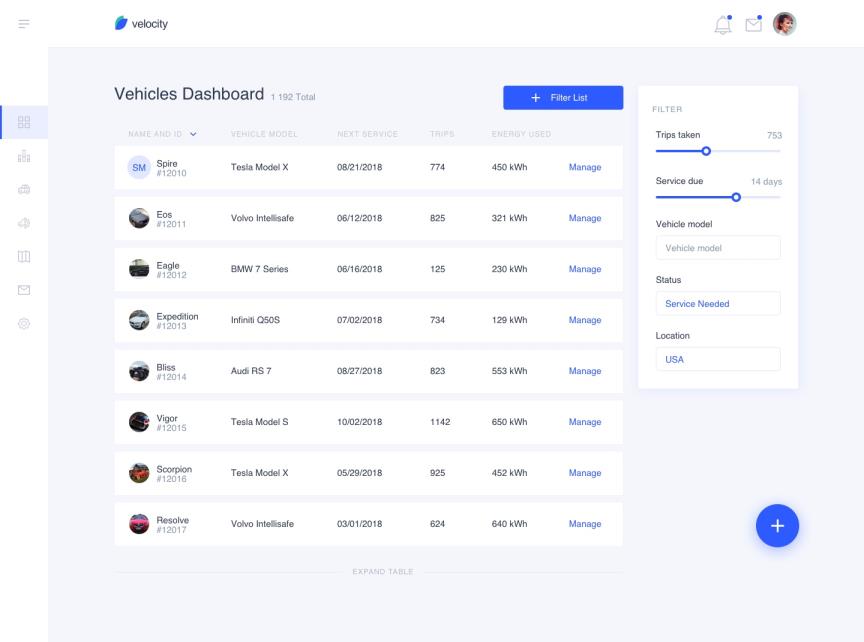
Task: Sort by Name and ID column chevron
Action: [x=193, y=134]
